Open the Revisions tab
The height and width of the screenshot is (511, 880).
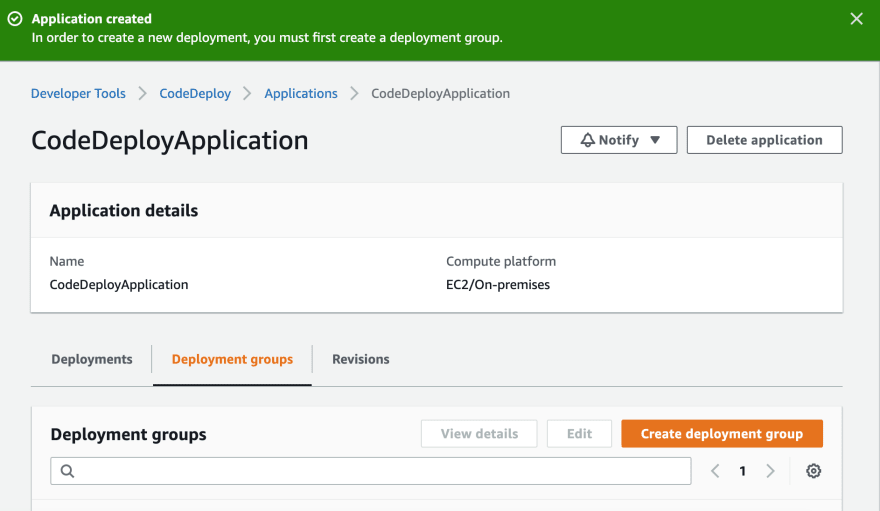coord(360,359)
